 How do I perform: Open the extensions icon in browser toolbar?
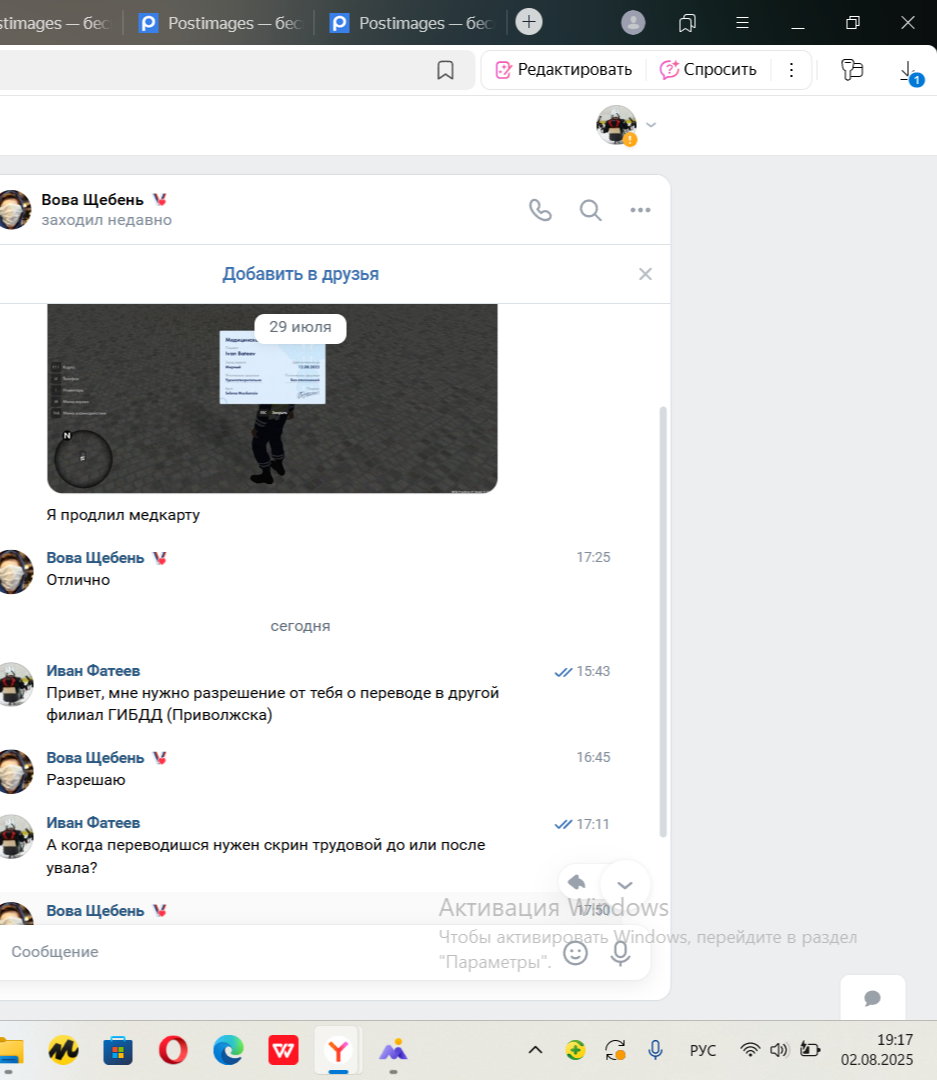pos(852,70)
